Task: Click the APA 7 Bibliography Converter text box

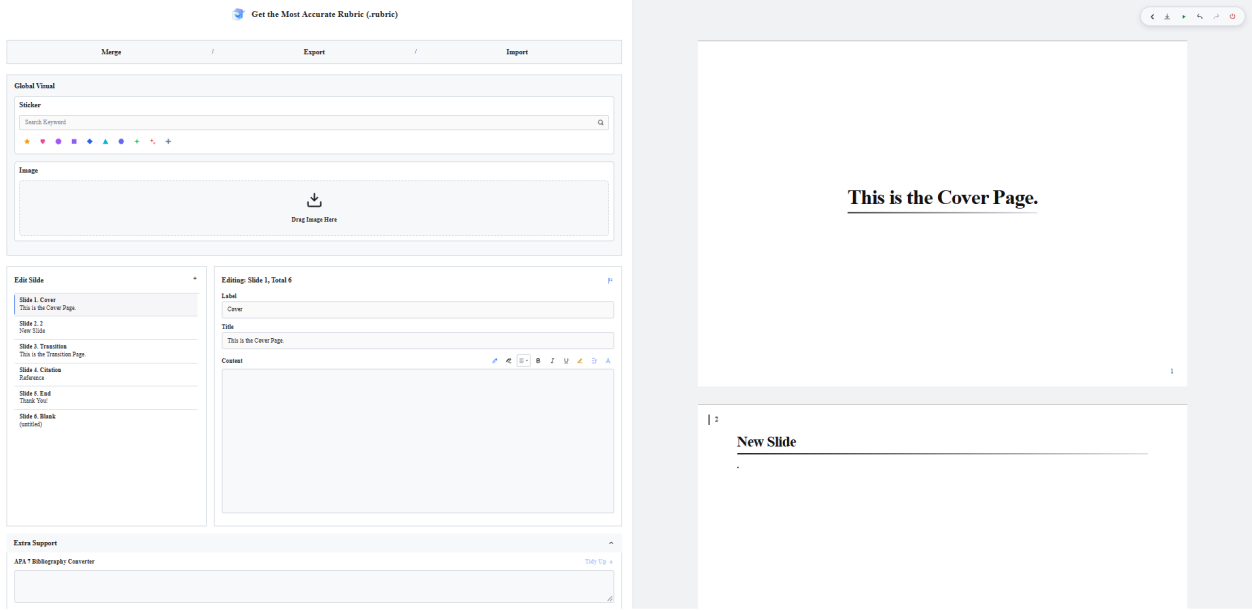Action: coord(314,586)
